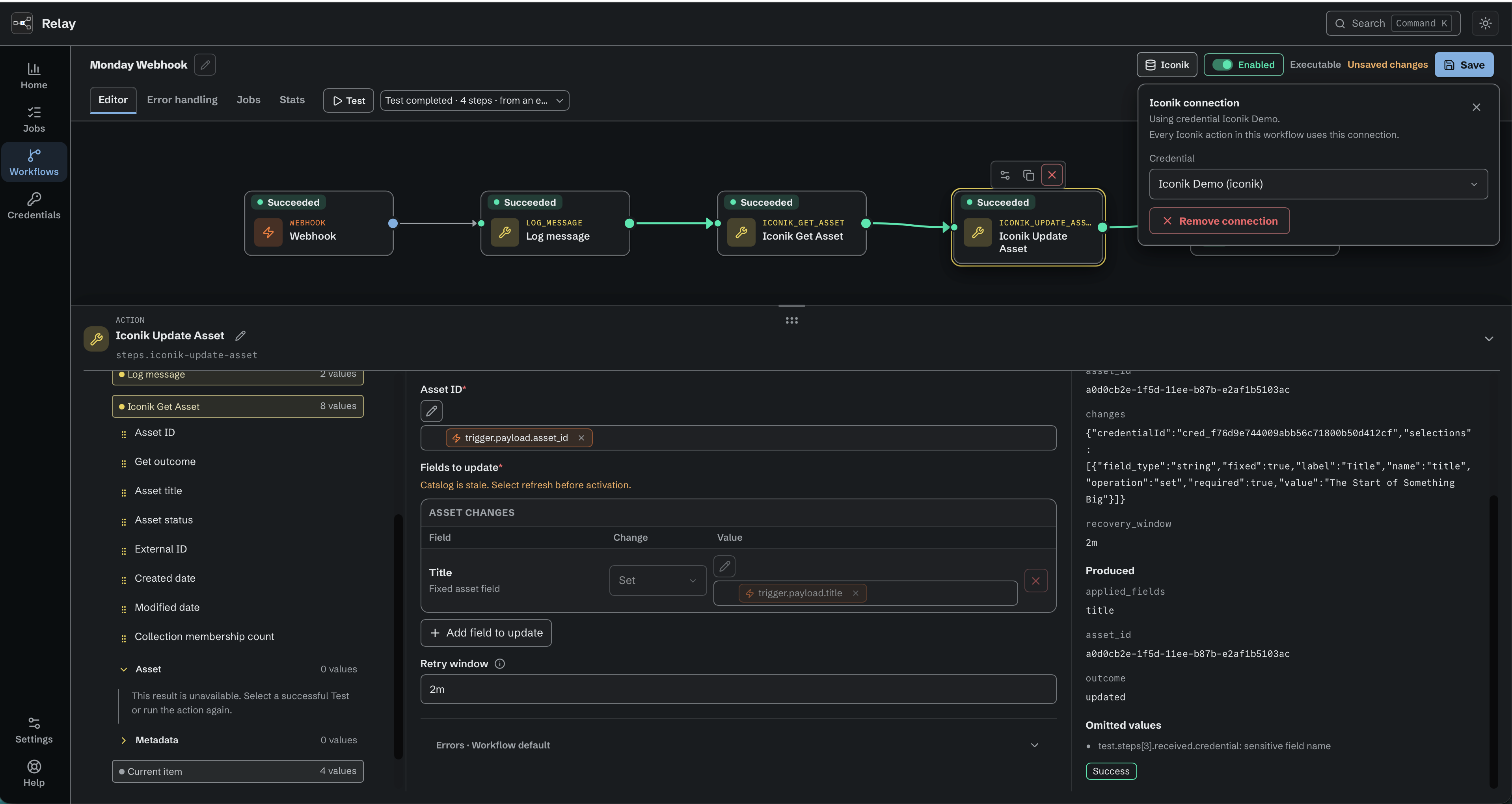
Task: Open the Iconik connection button
Action: (1166, 65)
